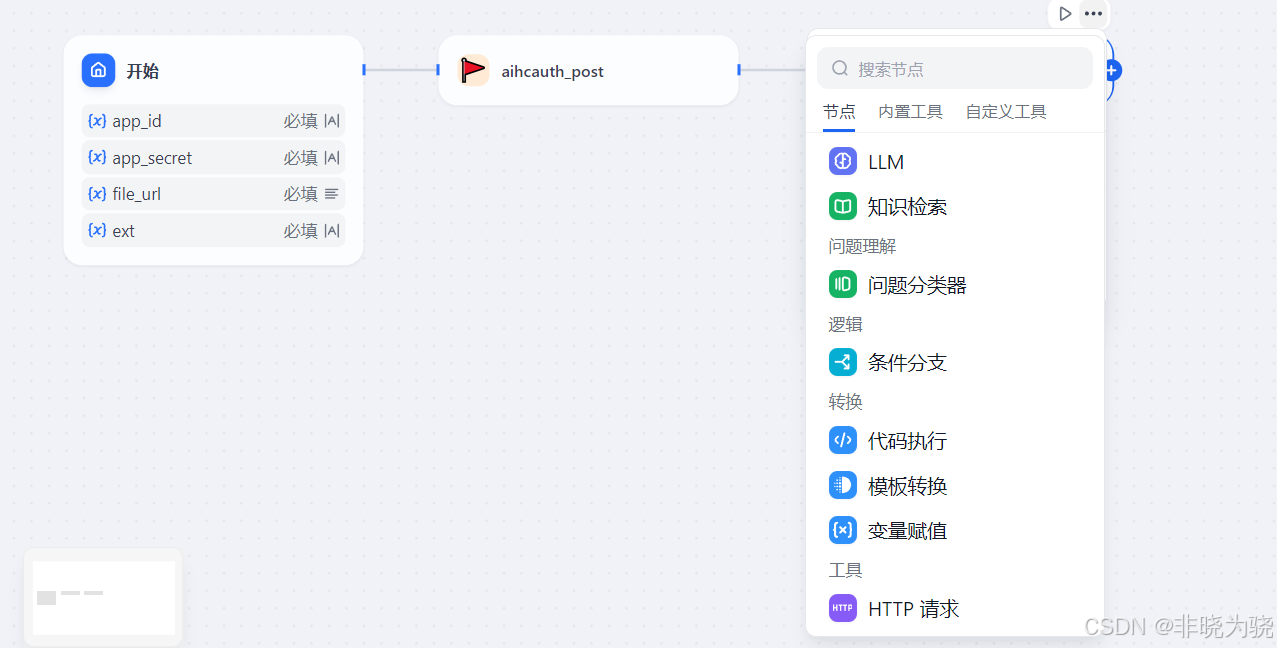
Task: Click 开始 node right output handle
Action: pyautogui.click(x=364, y=69)
